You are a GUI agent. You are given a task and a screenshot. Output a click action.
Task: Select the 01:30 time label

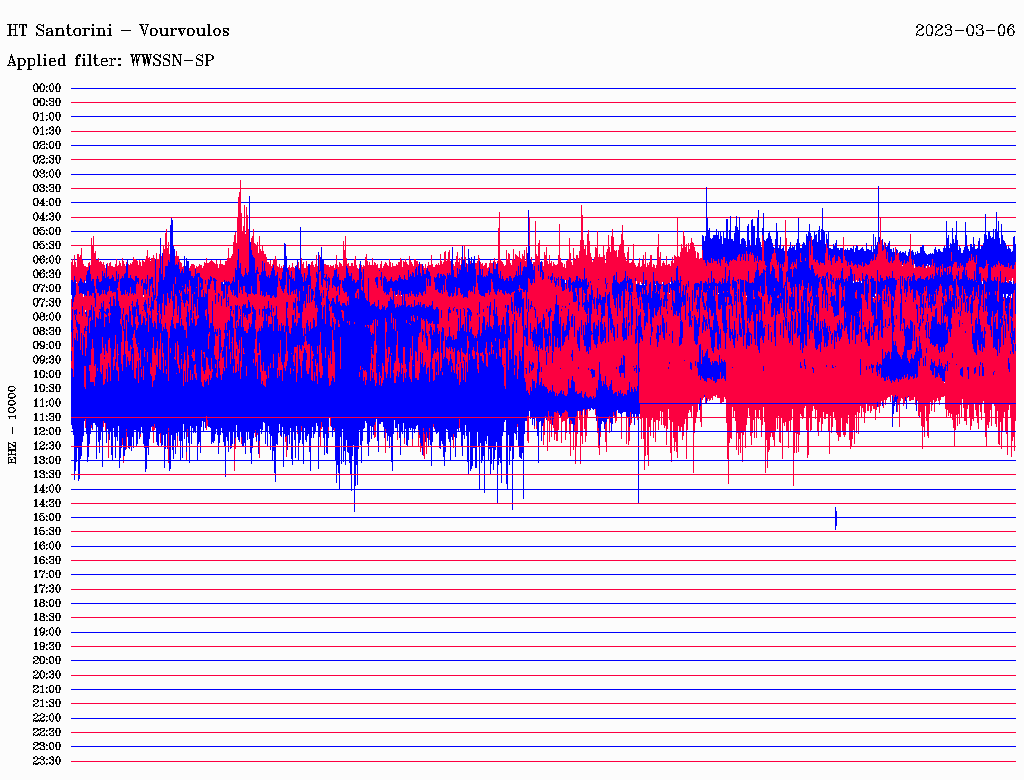[47, 131]
